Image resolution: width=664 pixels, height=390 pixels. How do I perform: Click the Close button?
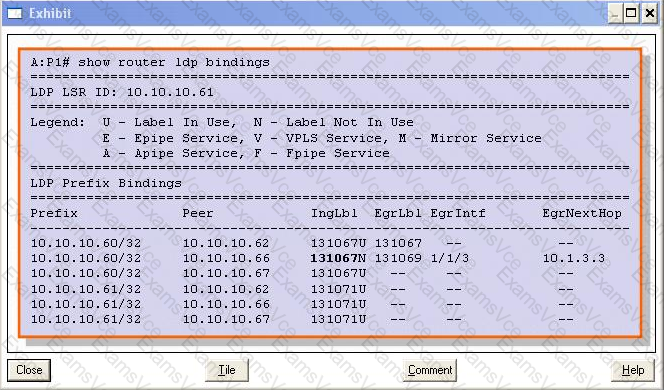(x=29, y=370)
